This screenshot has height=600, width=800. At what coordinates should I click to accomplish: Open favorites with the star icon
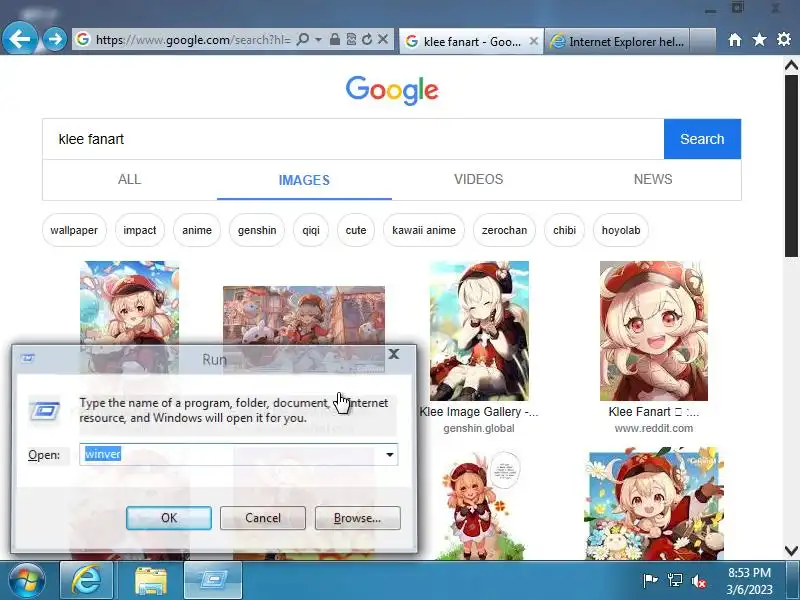(759, 39)
